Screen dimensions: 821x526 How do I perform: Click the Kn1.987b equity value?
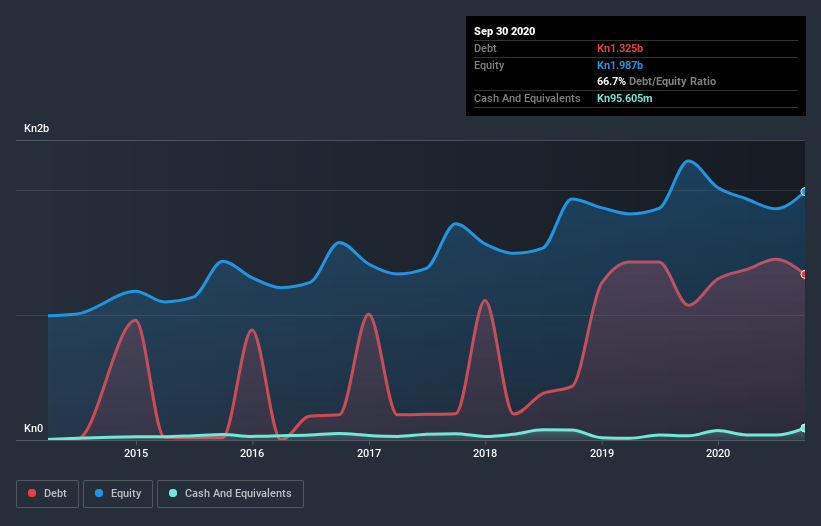click(620, 65)
